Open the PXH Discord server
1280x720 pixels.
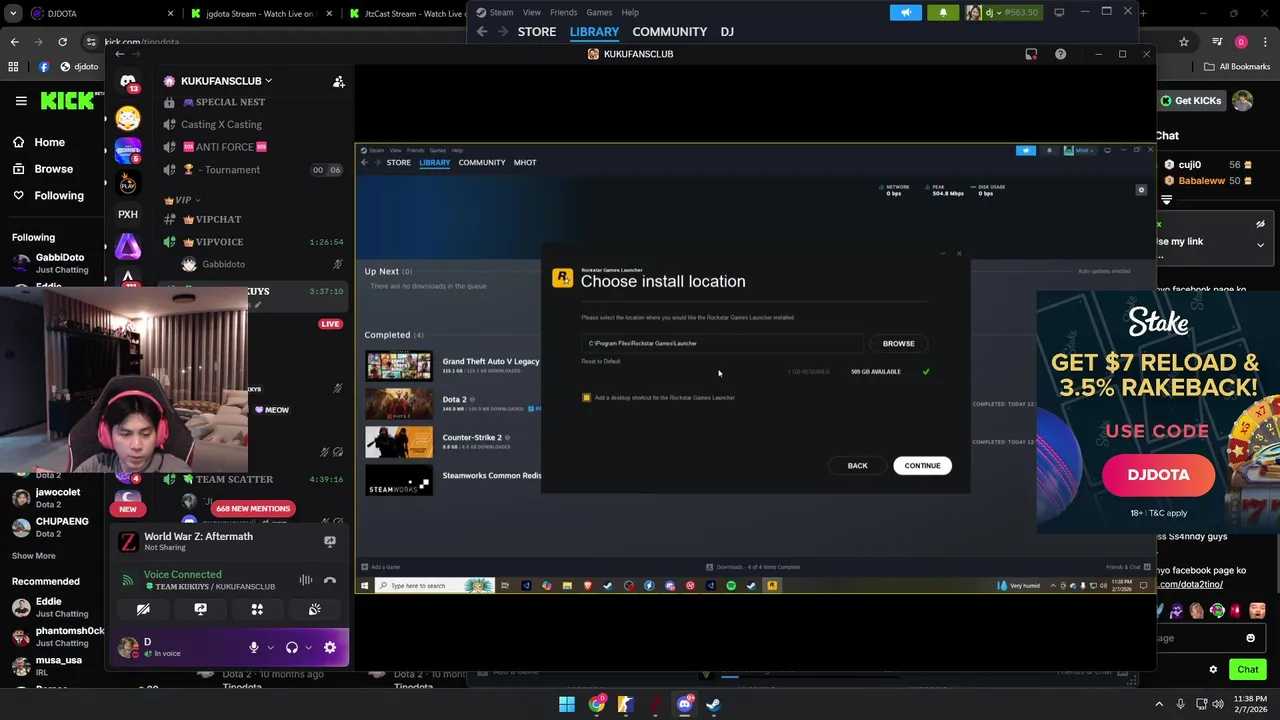point(128,214)
